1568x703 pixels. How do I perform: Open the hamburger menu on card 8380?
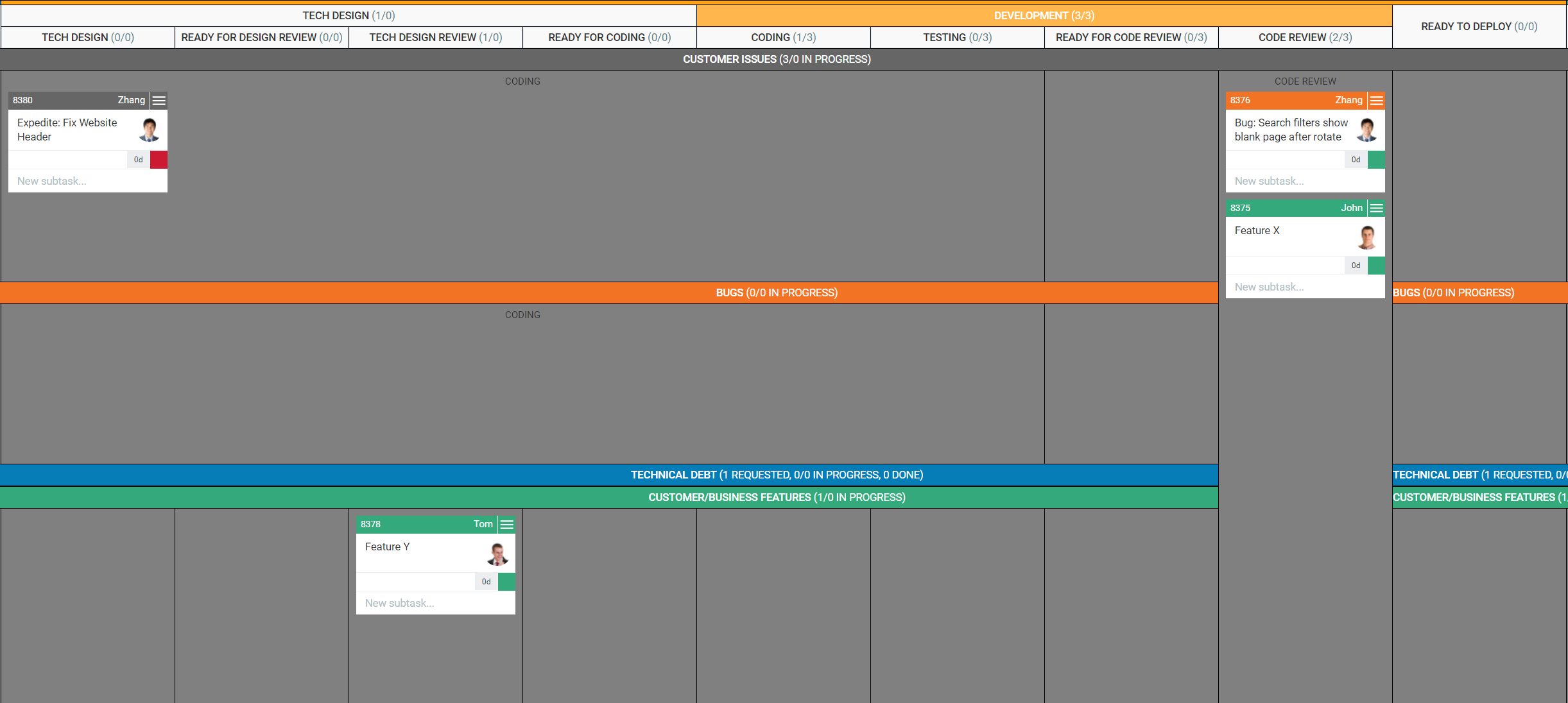[159, 100]
